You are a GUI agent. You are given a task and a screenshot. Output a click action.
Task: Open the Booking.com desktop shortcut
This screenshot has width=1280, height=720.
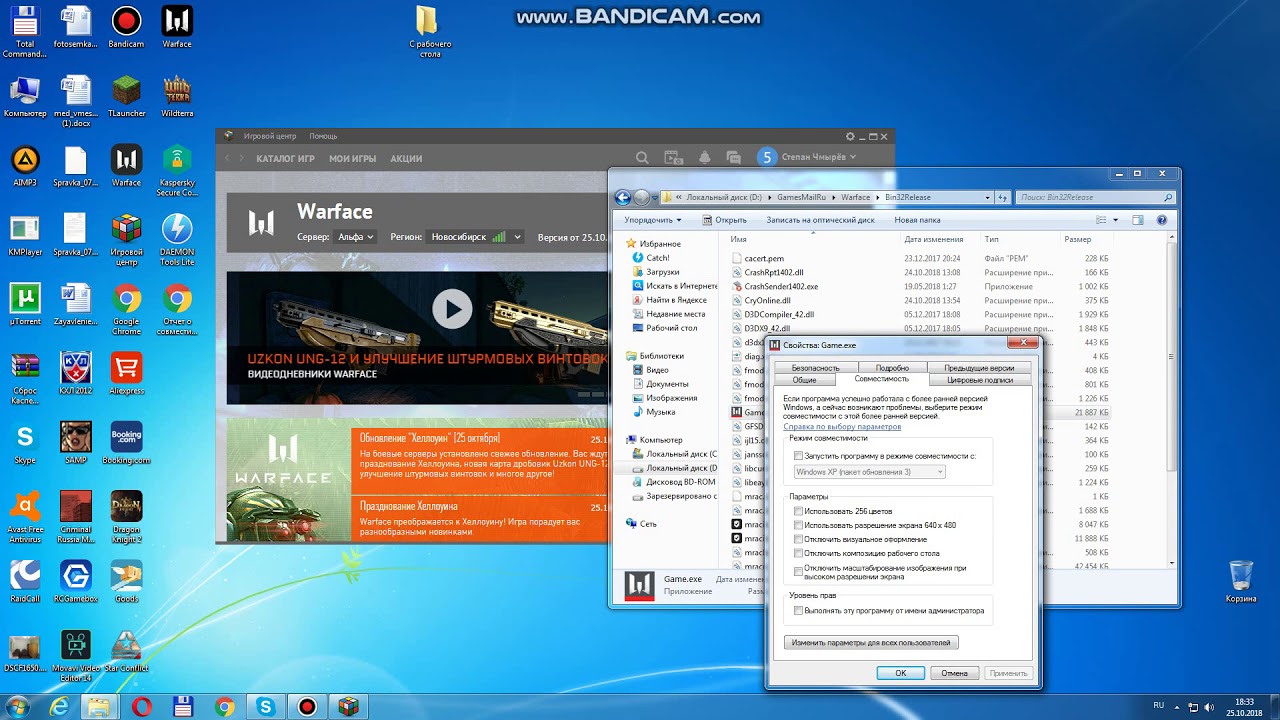pos(126,443)
